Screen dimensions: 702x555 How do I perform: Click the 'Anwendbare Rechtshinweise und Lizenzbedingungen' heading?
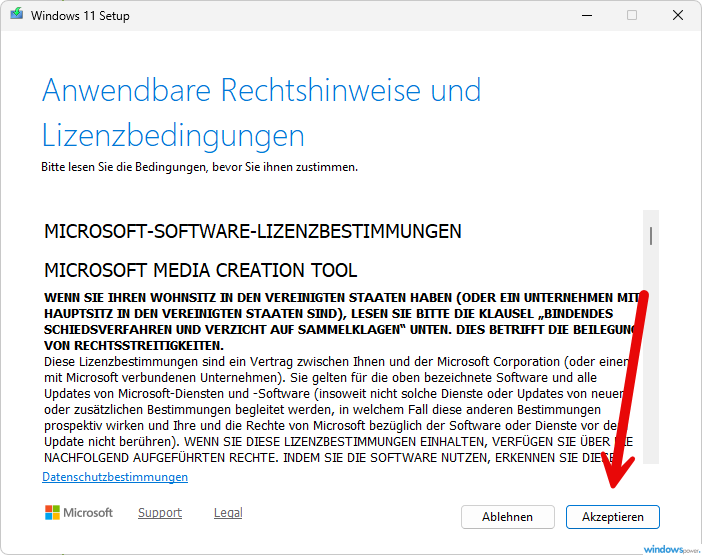(x=260, y=112)
